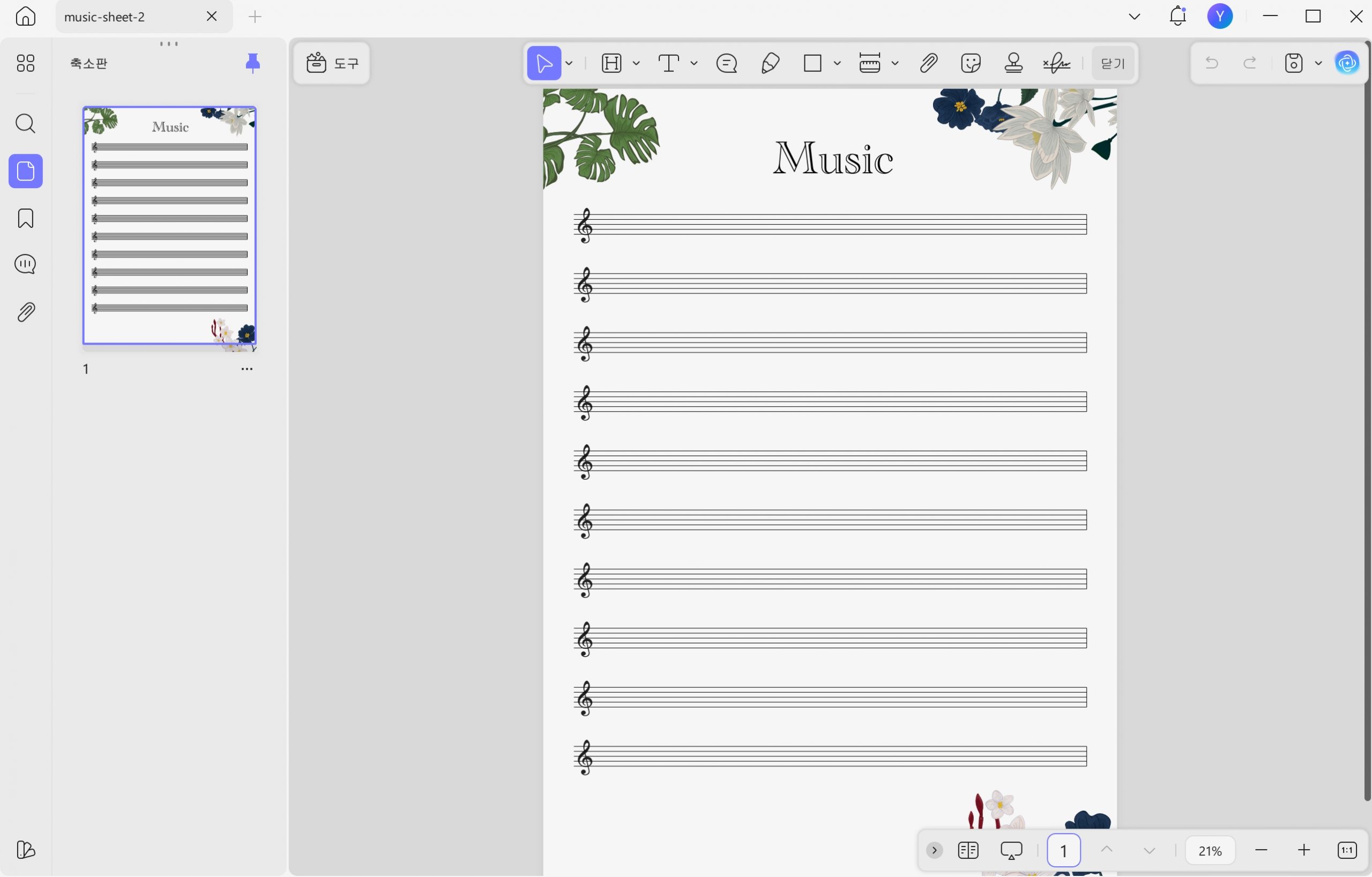The width and height of the screenshot is (1372, 877).
Task: Select the pencil drawing tool
Action: click(x=770, y=63)
